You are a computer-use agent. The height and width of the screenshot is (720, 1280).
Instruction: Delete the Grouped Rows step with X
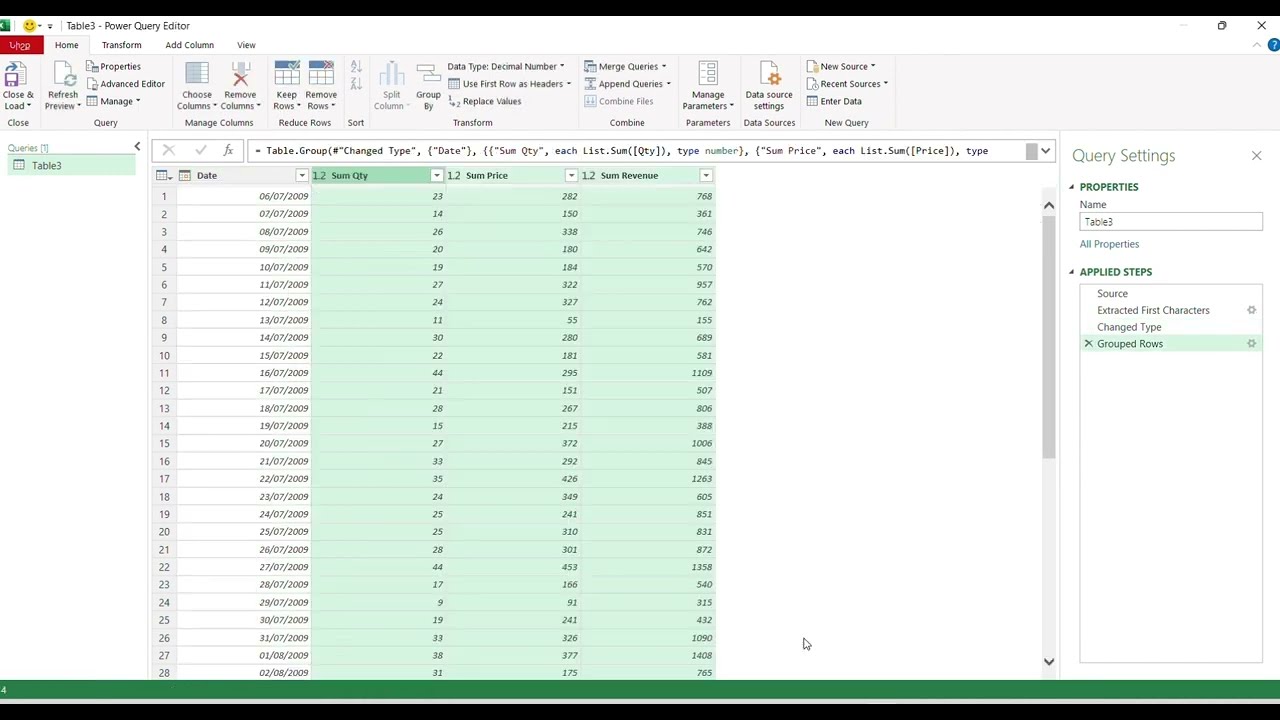[1088, 344]
